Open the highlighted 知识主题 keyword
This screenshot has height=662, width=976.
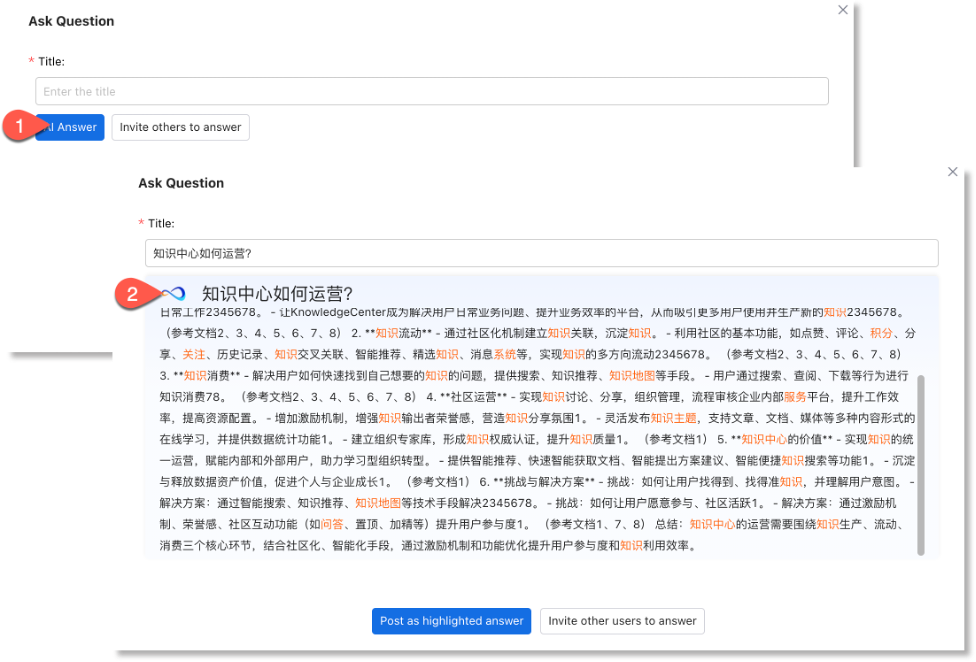(672, 418)
